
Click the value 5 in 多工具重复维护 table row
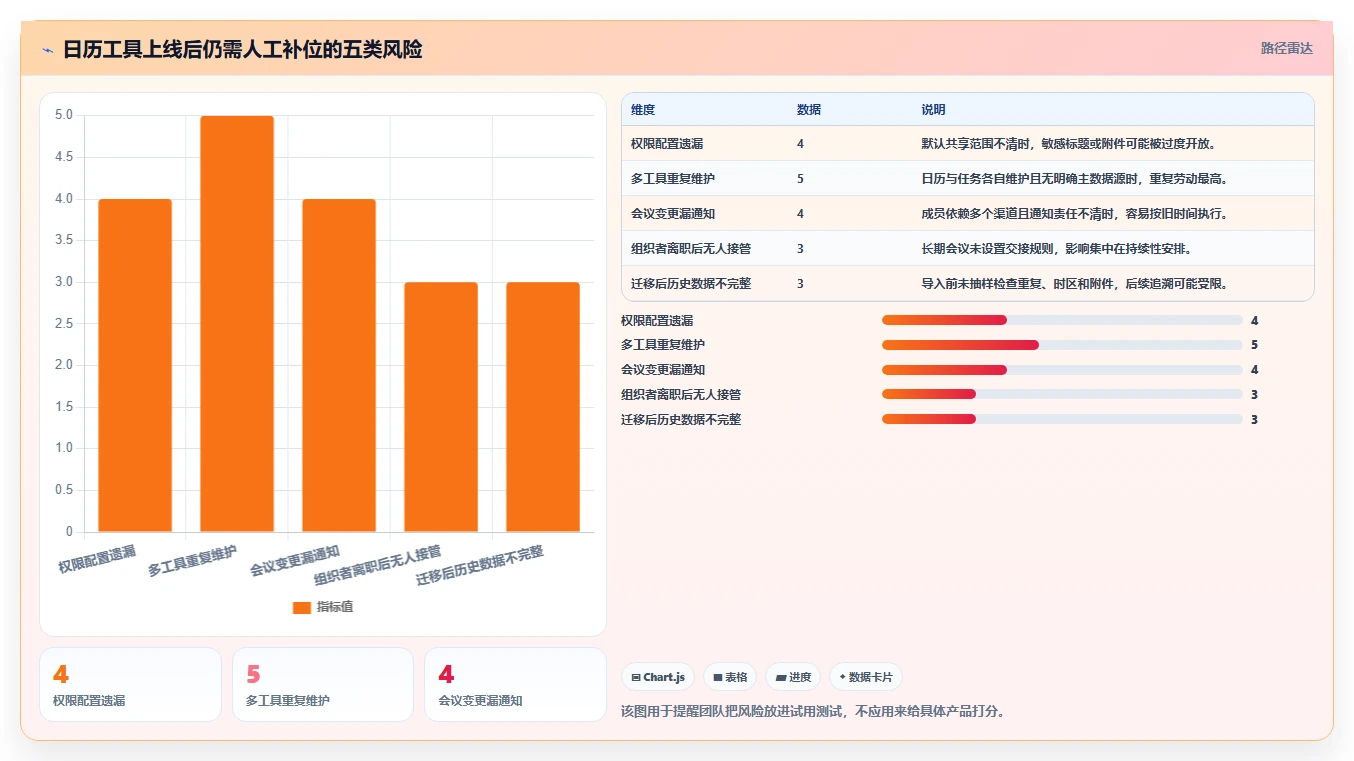pyautogui.click(x=801, y=179)
